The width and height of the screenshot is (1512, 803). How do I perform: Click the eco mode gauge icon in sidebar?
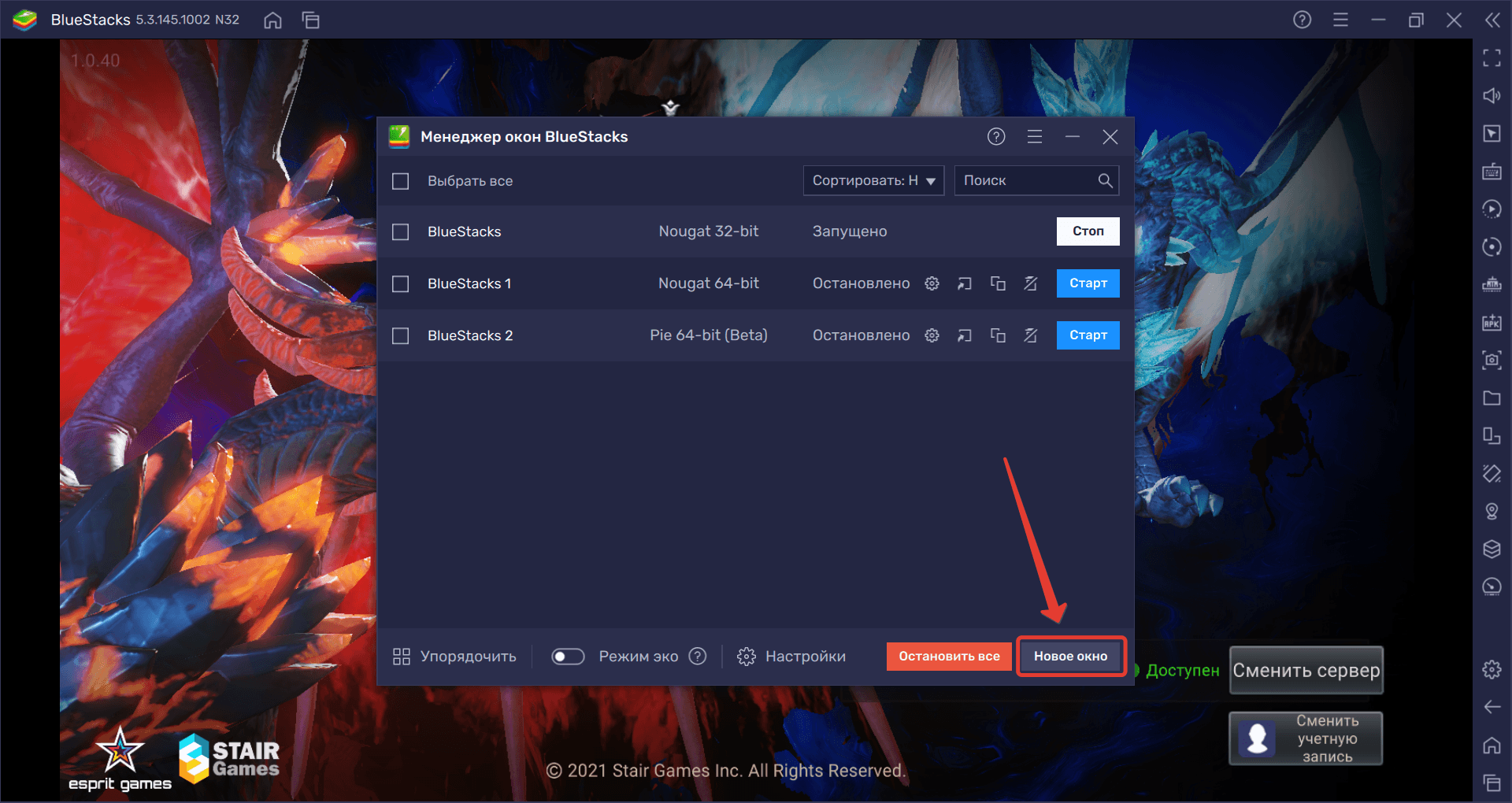click(1492, 587)
